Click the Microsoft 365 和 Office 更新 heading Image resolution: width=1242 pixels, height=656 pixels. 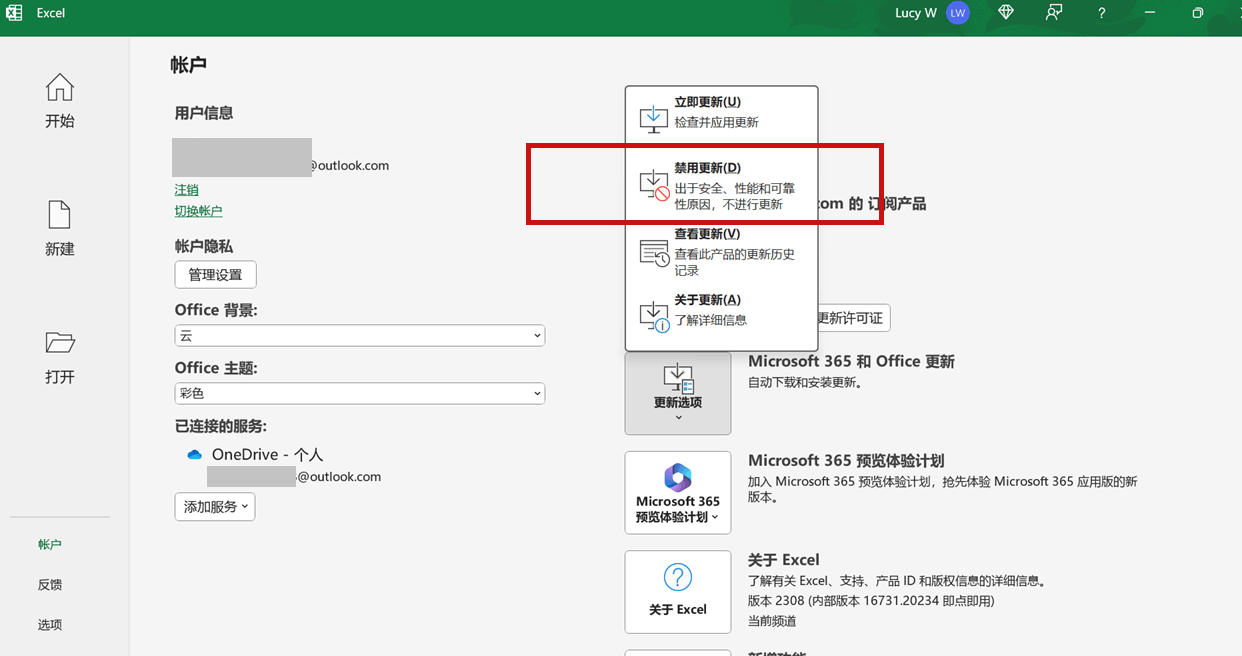pyautogui.click(x=851, y=362)
